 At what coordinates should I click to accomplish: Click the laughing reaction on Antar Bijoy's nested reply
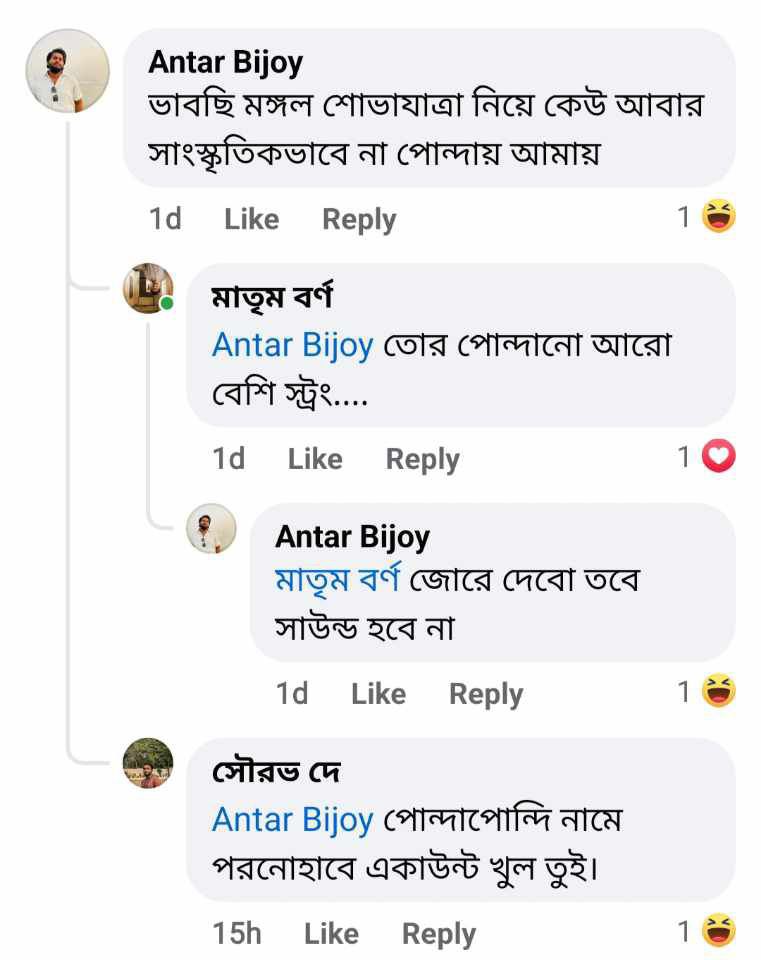(718, 691)
